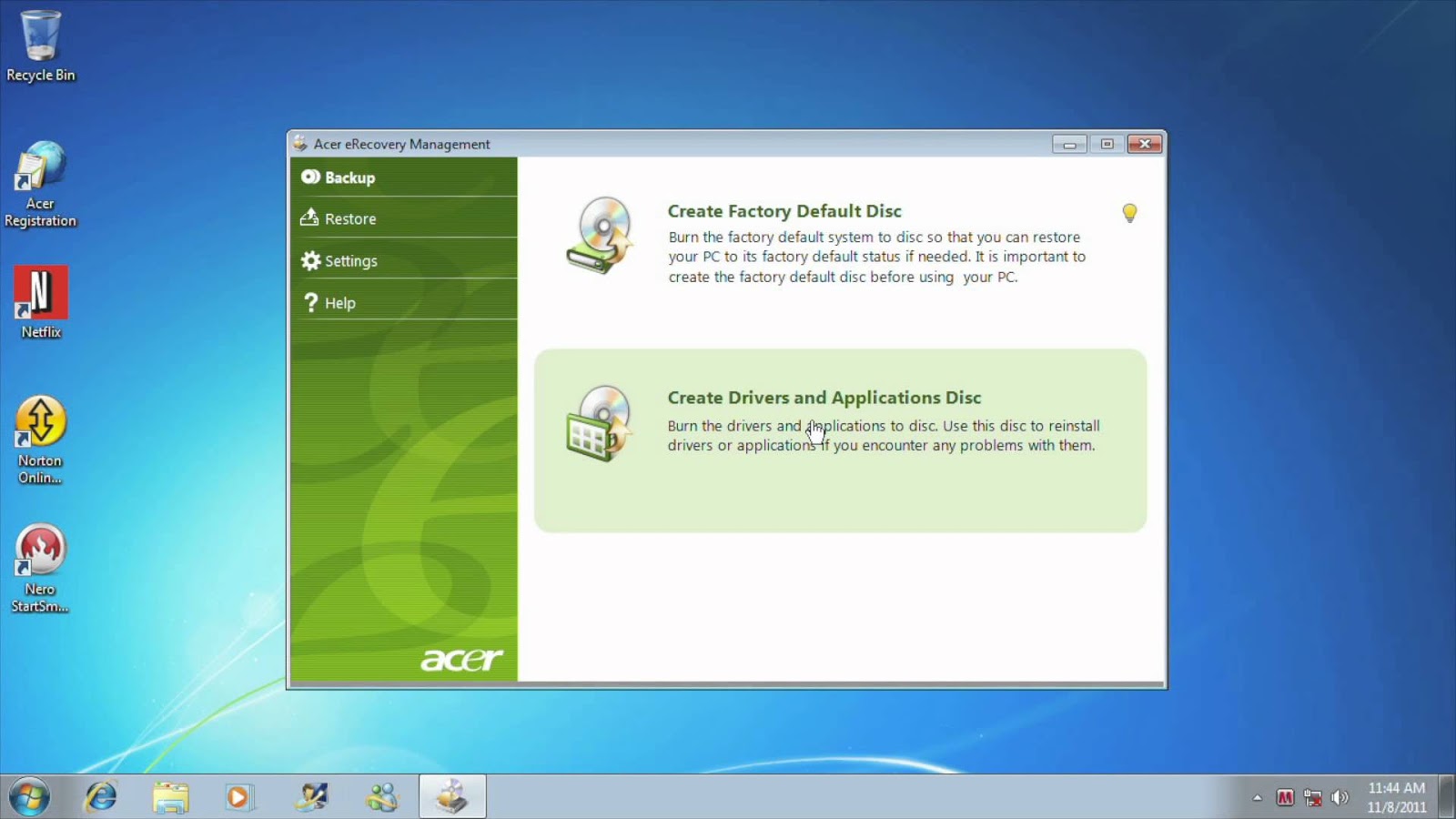The image size is (1456, 819).
Task: Open Windows Live Messenger from the taskbar
Action: point(381,797)
